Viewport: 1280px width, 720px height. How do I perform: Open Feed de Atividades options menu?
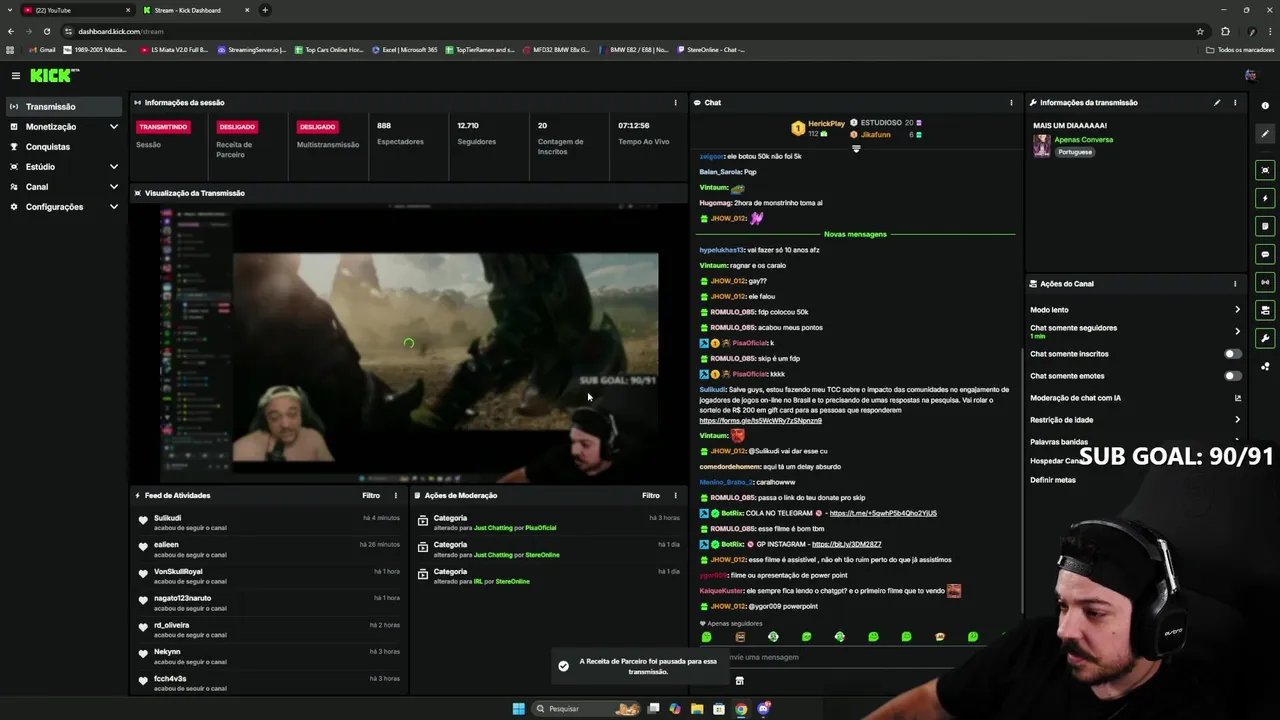tap(395, 495)
